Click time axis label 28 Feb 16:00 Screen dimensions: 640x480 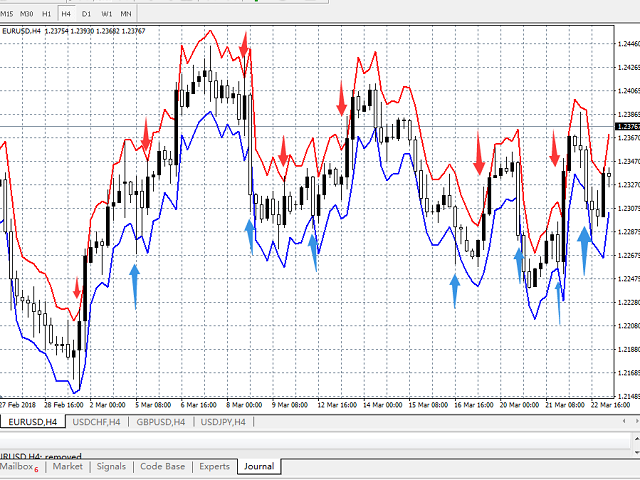(64, 405)
